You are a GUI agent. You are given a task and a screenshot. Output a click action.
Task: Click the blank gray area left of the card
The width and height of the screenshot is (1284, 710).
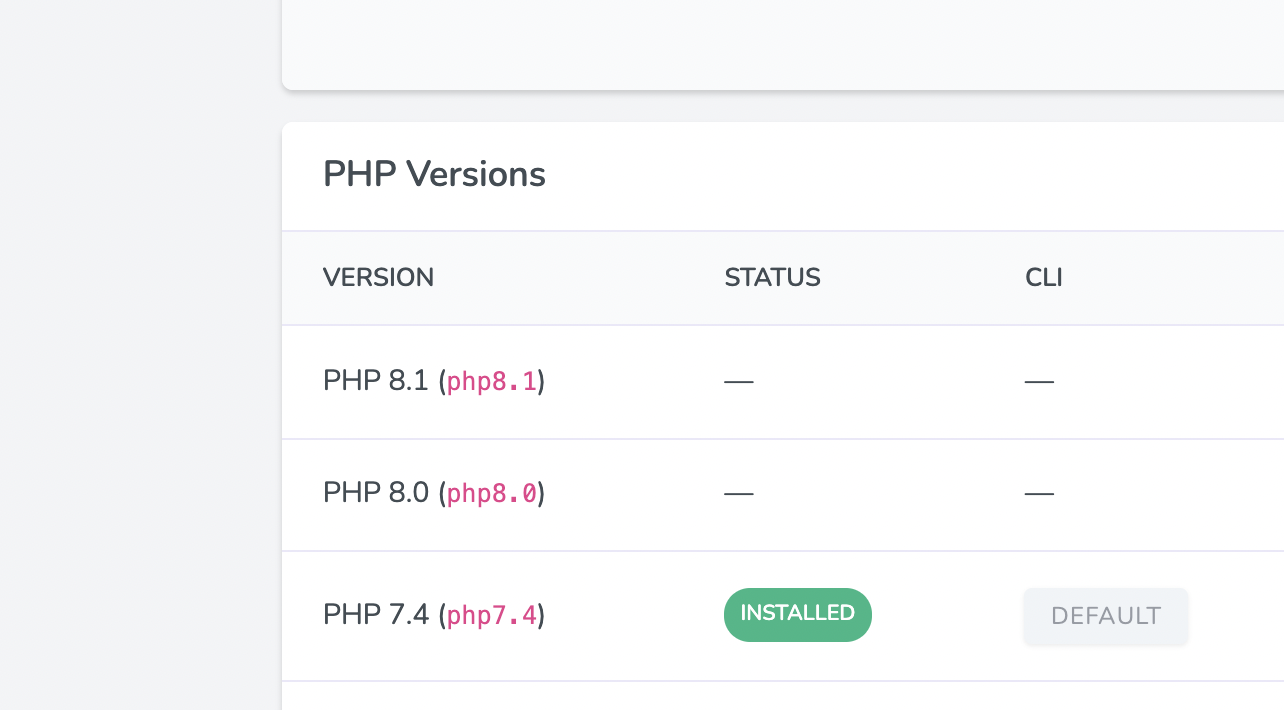pyautogui.click(x=140, y=400)
